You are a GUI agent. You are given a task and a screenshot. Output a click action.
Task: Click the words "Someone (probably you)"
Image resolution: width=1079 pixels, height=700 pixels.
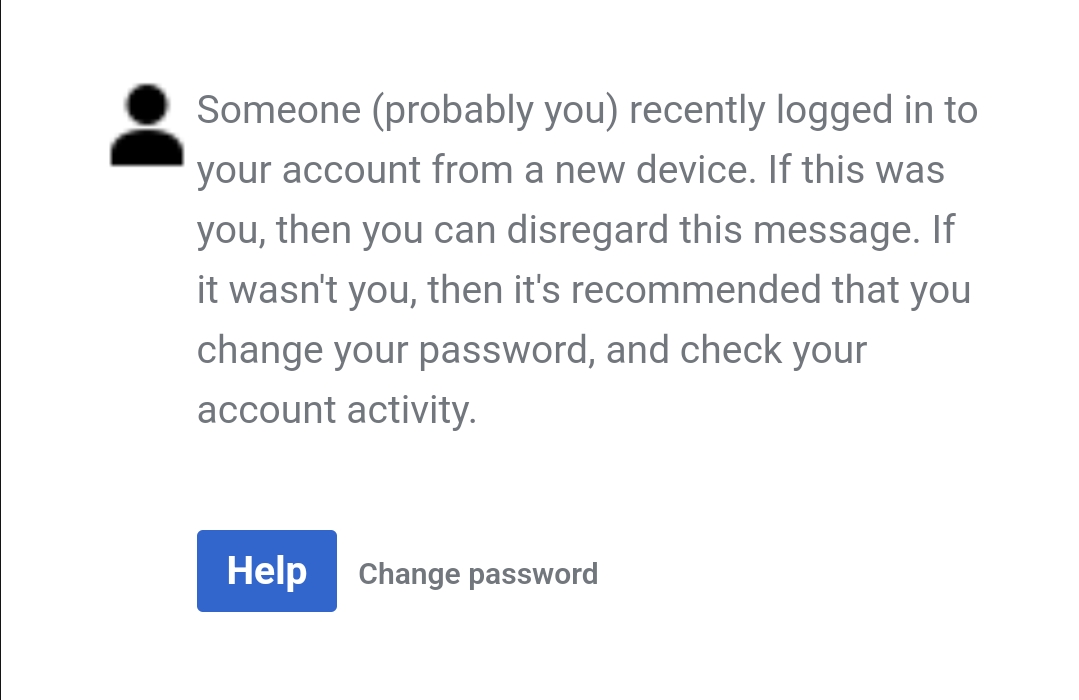coord(405,110)
